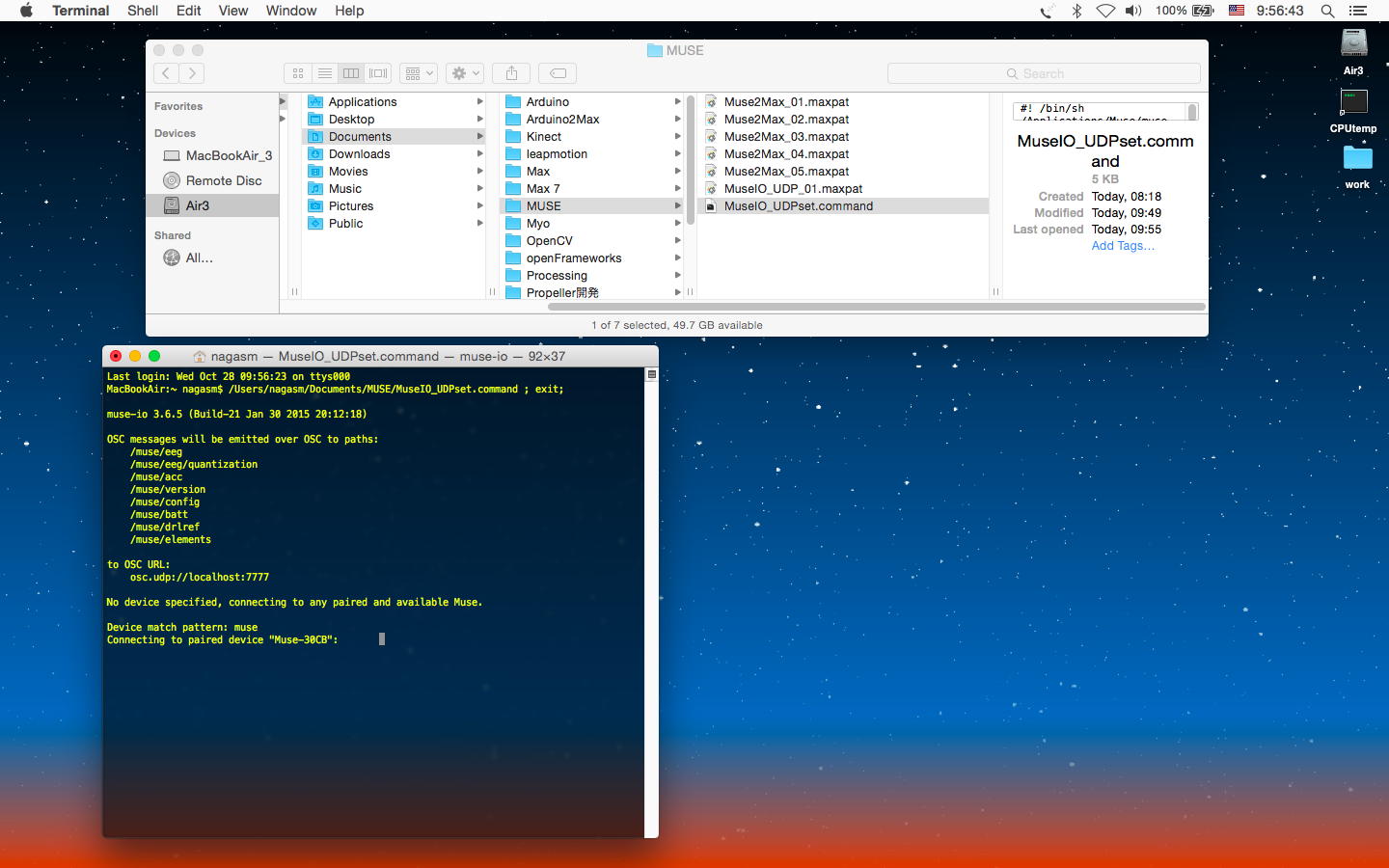Open the Window menu
The width and height of the screenshot is (1389, 868).
point(290,11)
